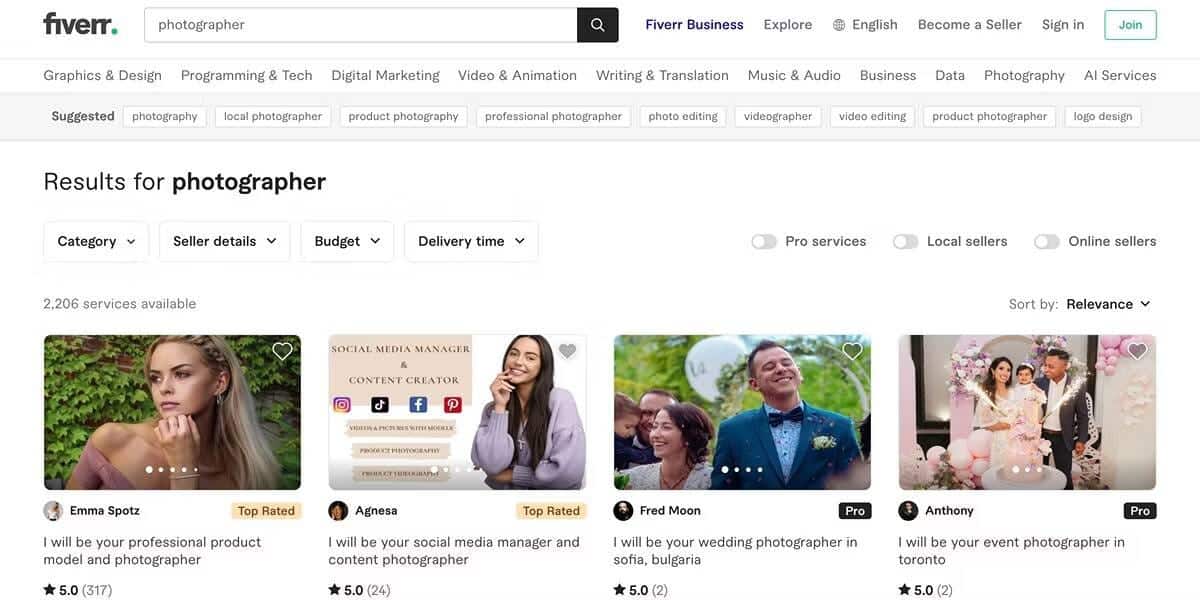The image size is (1200, 600).
Task: Toggle Online sellers filter
Action: pyautogui.click(x=1047, y=241)
